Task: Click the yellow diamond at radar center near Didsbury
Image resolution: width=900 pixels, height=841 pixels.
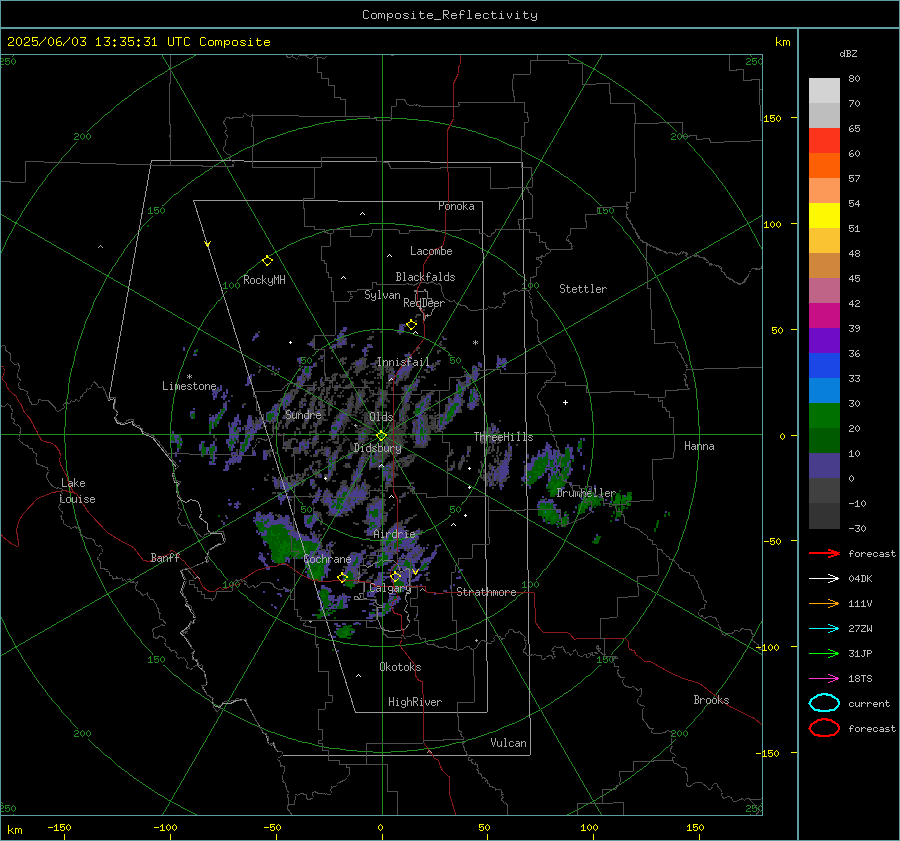Action: pos(381,436)
